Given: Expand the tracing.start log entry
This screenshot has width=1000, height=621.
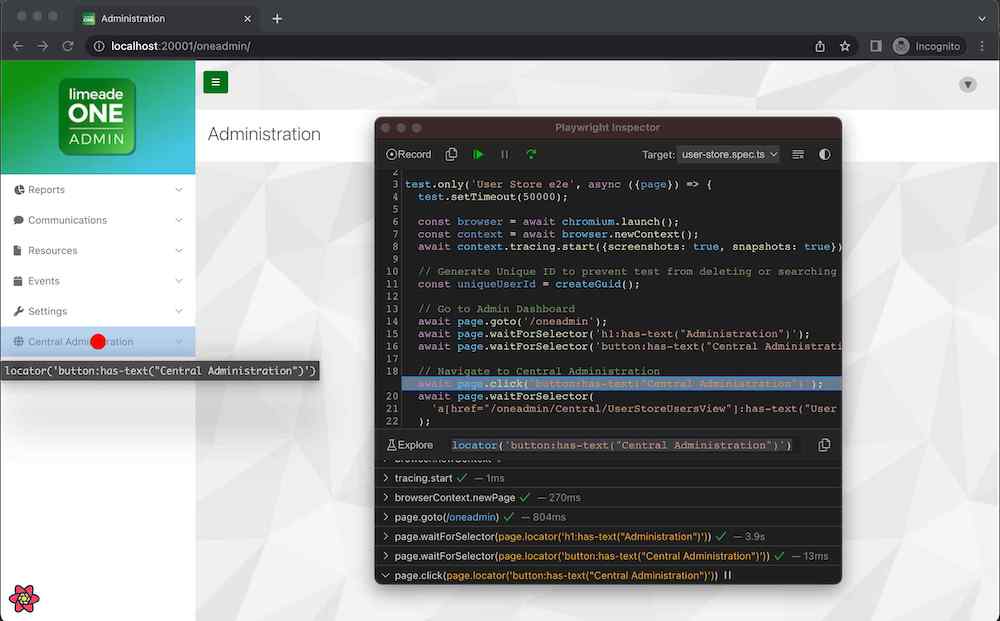Looking at the screenshot, I should point(386,479).
